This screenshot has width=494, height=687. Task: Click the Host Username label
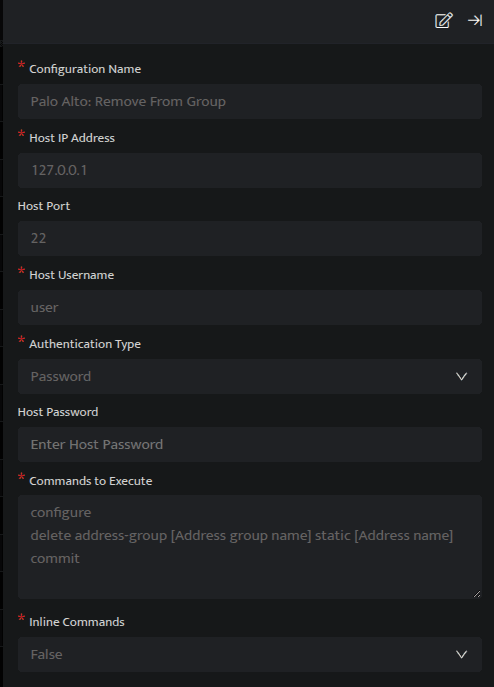[71, 275]
